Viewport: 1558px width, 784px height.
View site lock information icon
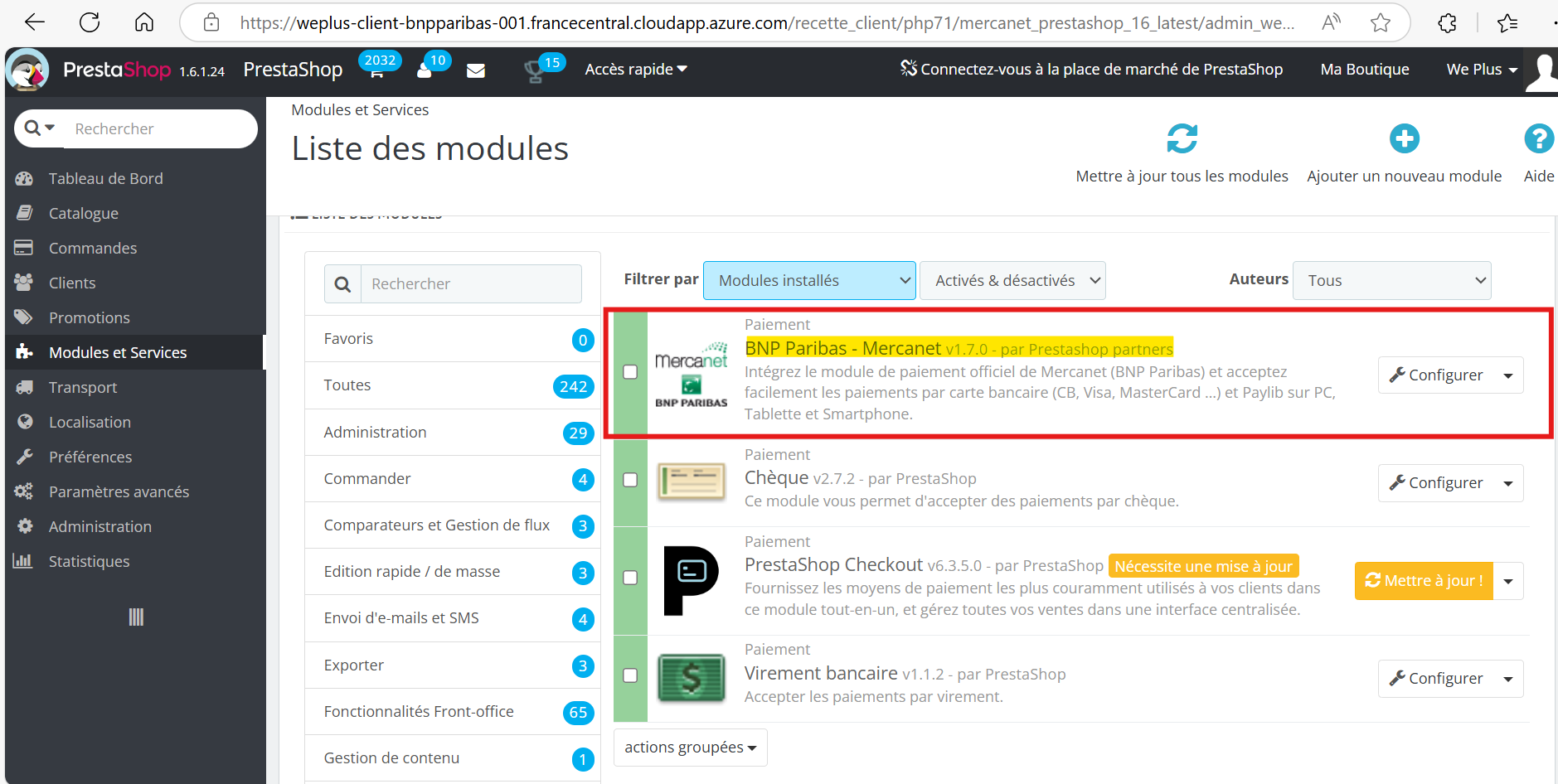pyautogui.click(x=211, y=22)
